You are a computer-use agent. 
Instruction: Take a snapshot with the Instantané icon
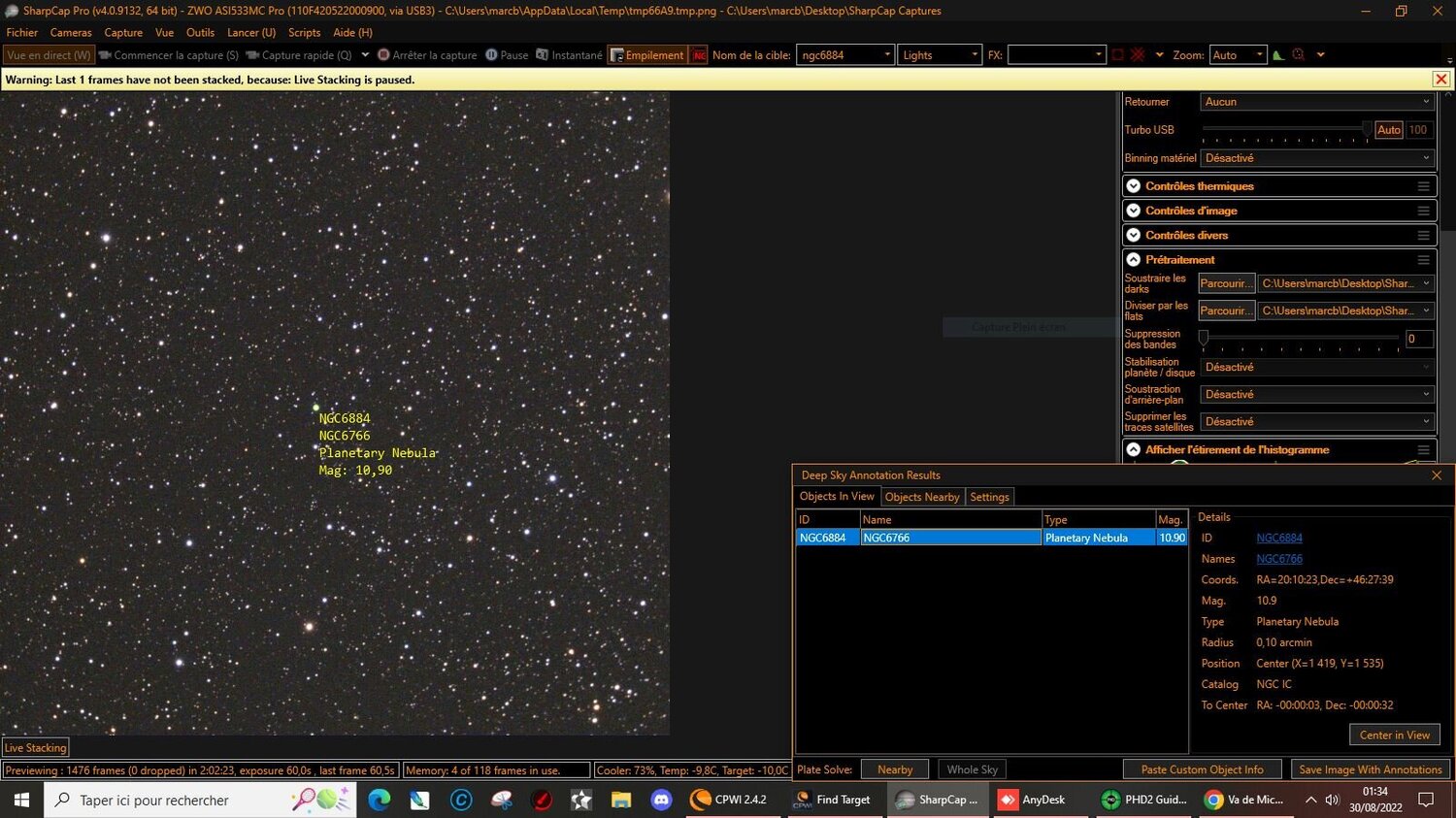(x=542, y=54)
